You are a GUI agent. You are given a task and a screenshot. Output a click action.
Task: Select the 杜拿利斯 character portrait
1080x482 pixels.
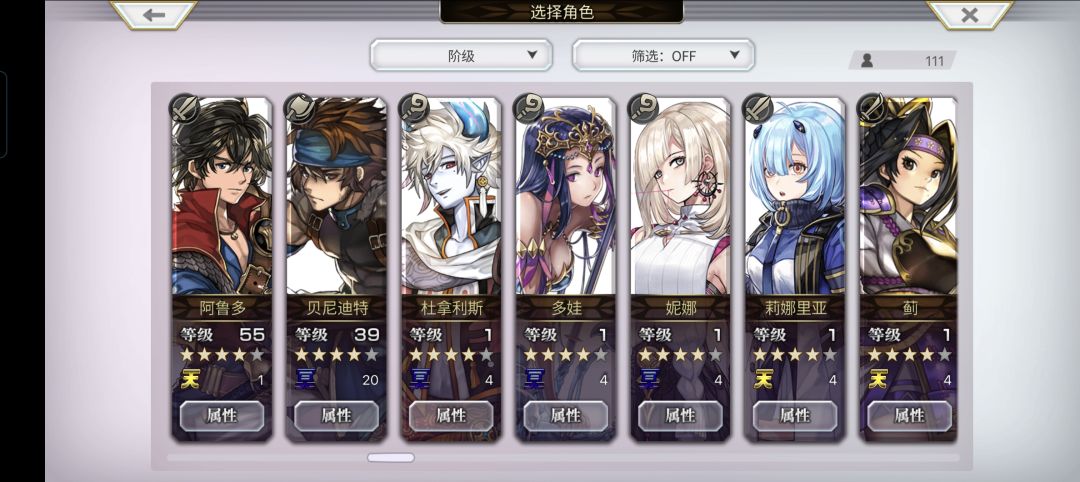[451, 196]
